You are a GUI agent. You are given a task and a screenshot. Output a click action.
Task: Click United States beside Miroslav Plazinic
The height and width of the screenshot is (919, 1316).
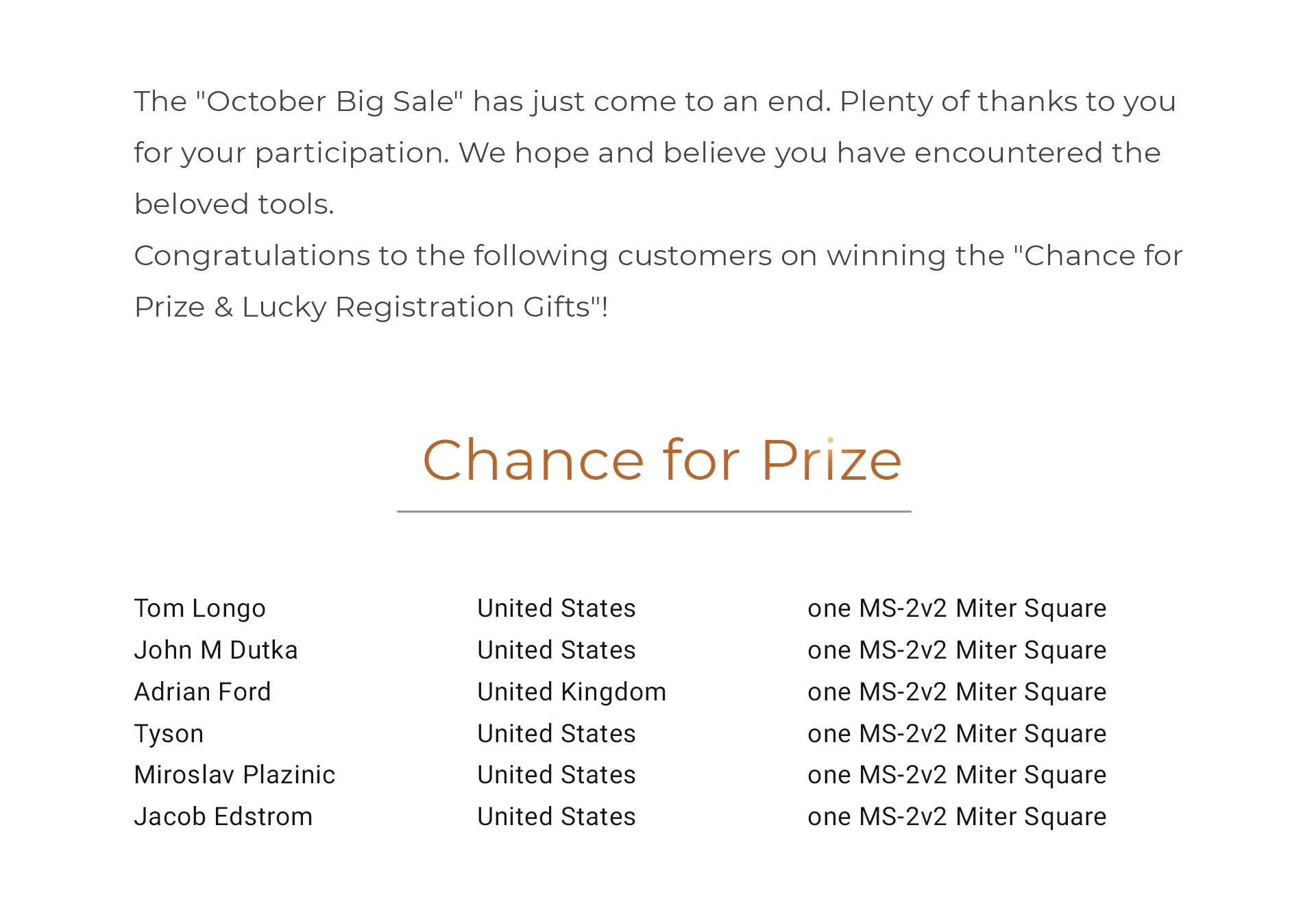557,775
